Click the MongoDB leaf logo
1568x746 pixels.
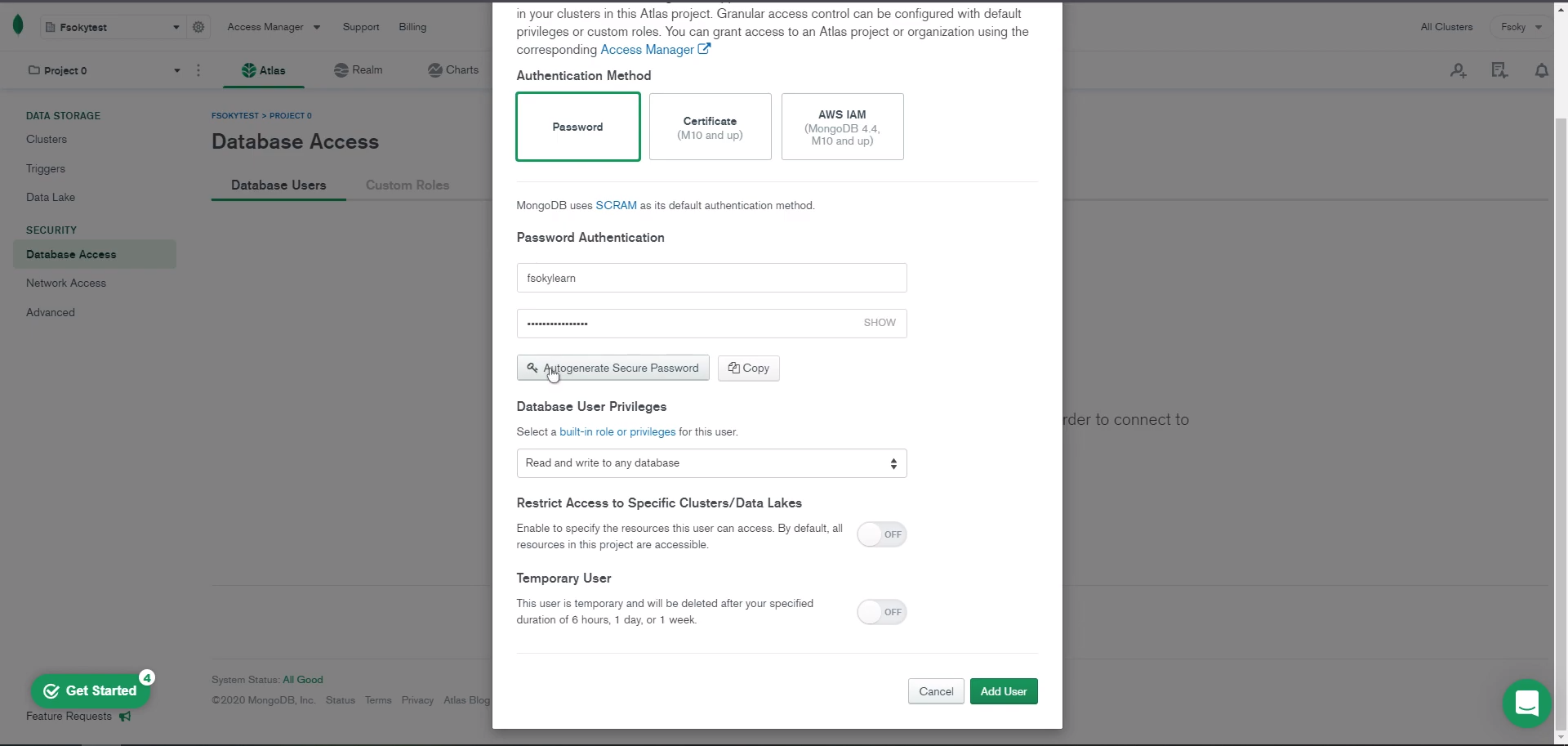tap(18, 25)
